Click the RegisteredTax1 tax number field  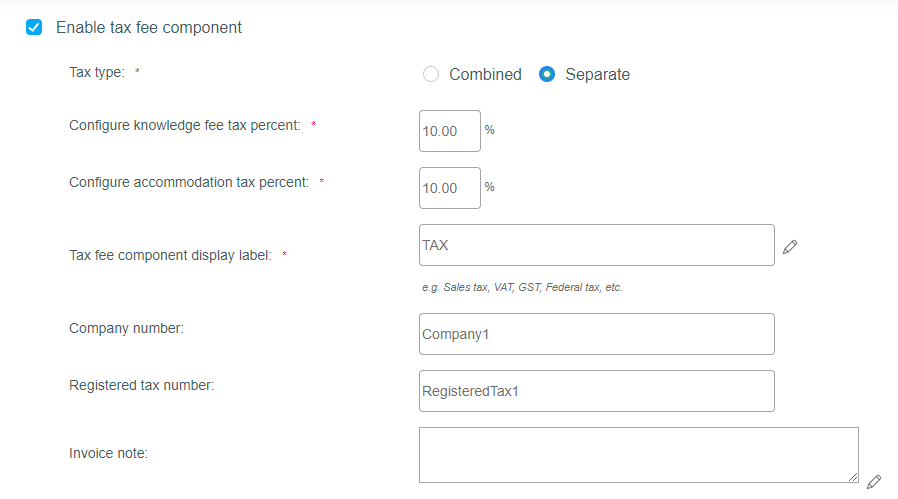point(597,391)
